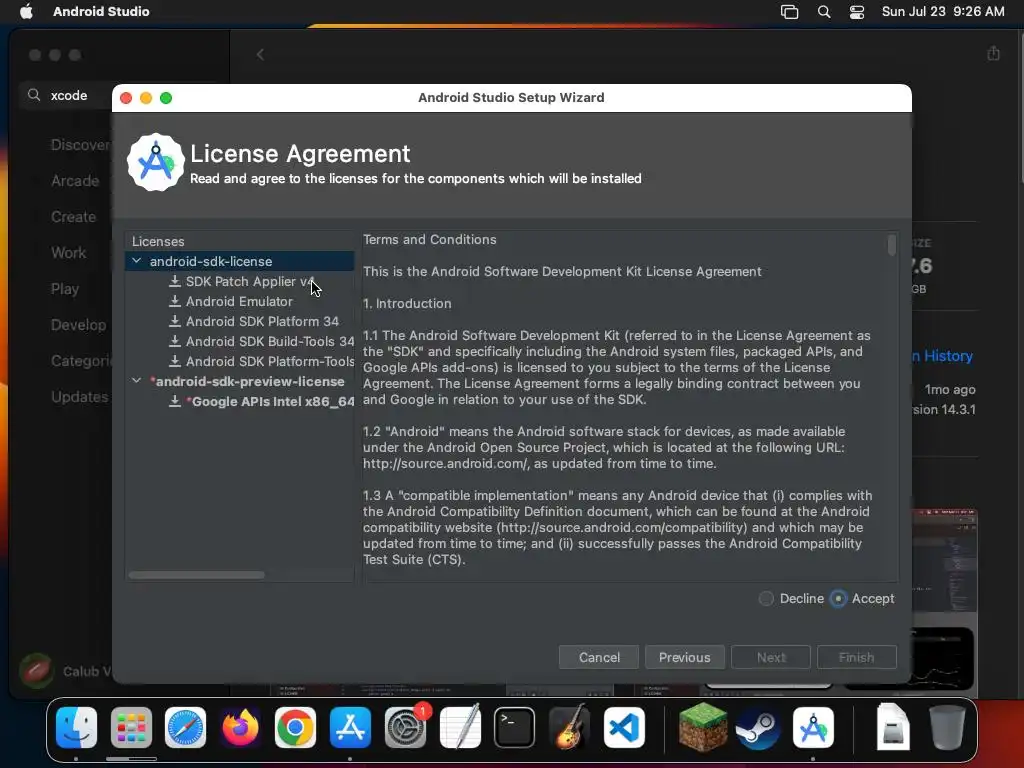Click the license text vertical scrollbar
Viewport: 1024px width, 768px height.
pos(891,245)
